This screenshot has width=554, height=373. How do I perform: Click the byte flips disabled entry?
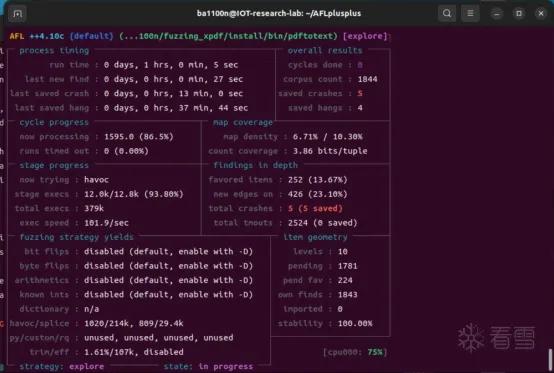(x=169, y=266)
